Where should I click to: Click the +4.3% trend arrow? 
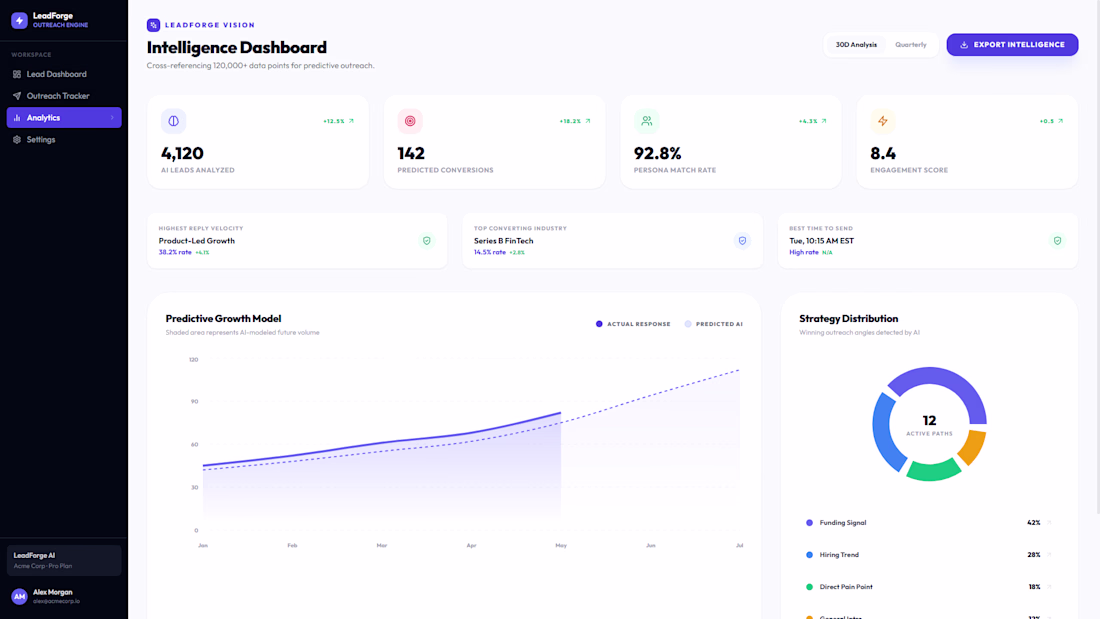[824, 121]
